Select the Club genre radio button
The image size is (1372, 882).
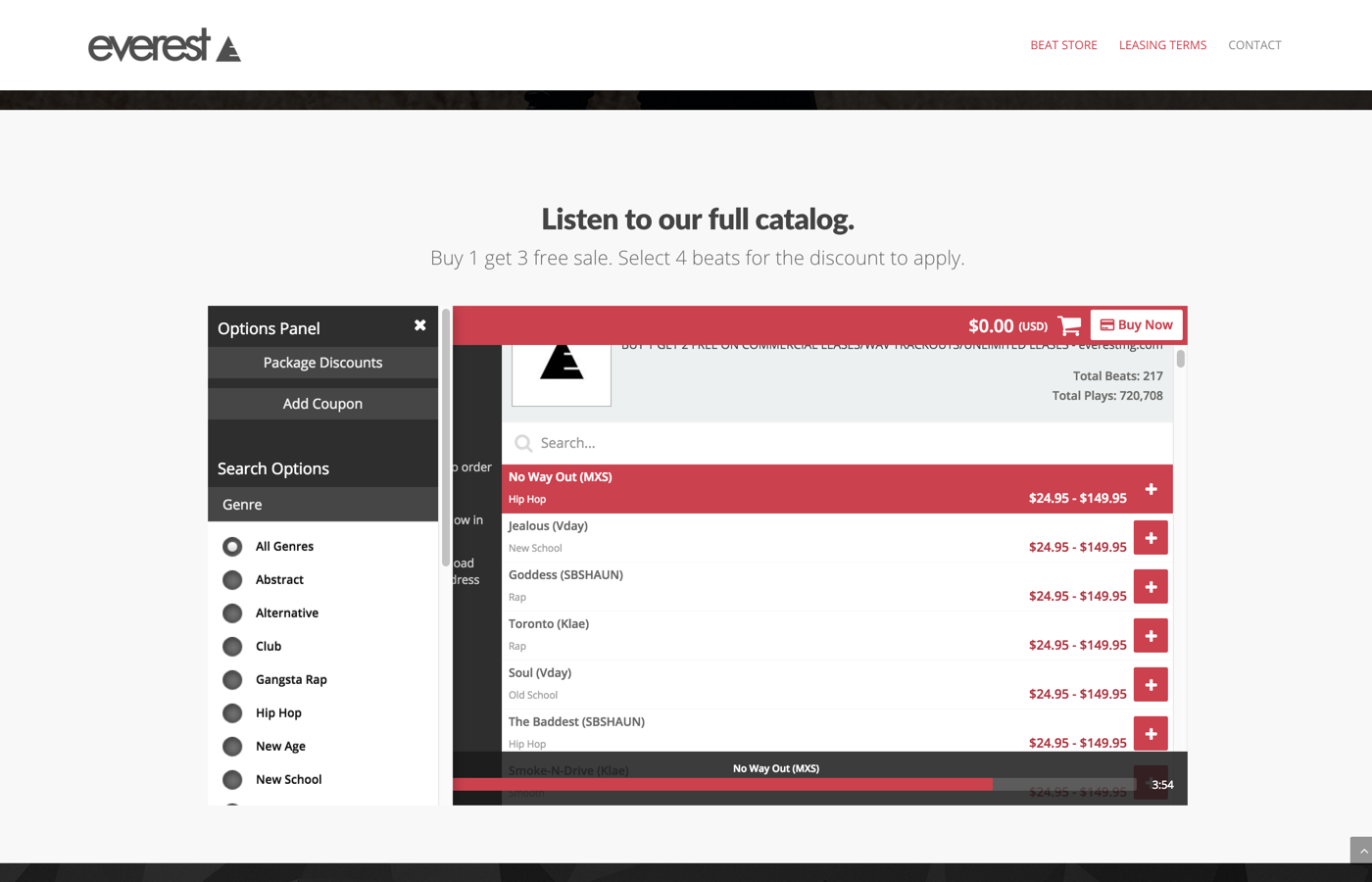click(x=232, y=647)
